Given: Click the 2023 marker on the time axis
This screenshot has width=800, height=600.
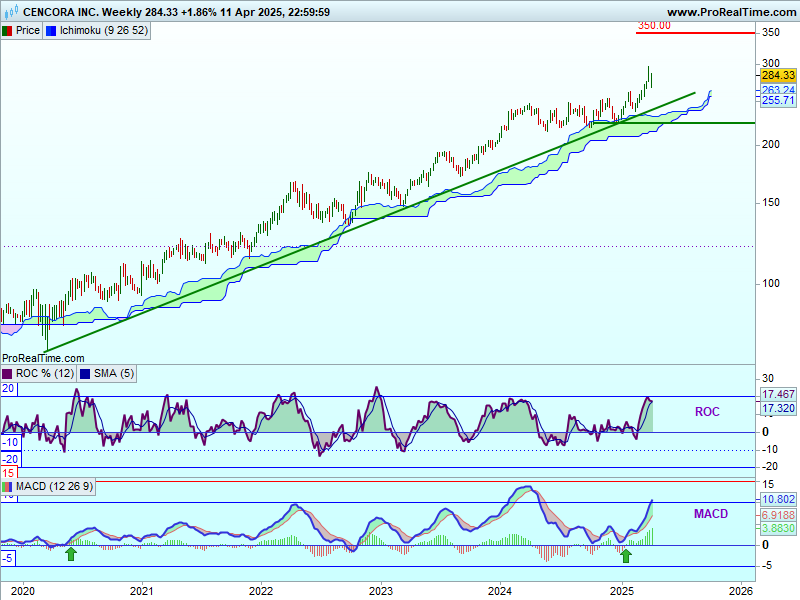Looking at the screenshot, I should tap(380, 590).
